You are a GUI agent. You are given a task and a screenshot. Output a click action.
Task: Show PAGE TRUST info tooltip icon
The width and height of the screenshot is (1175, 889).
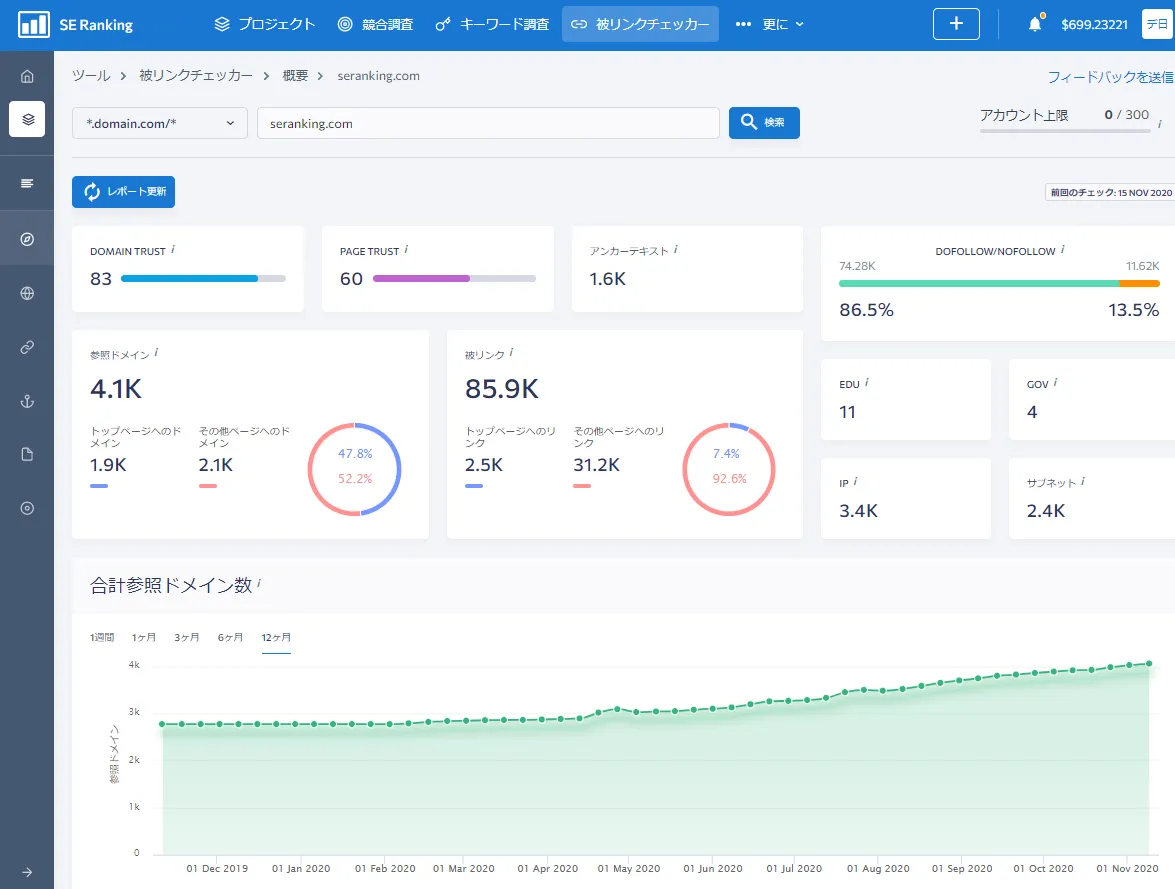(406, 249)
